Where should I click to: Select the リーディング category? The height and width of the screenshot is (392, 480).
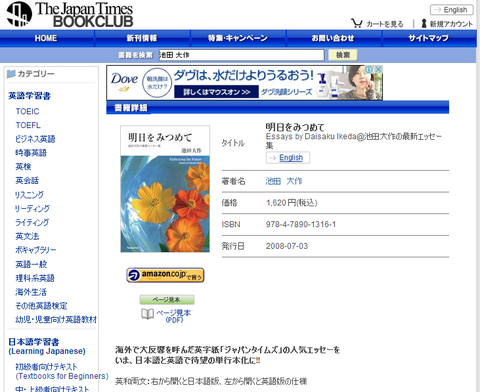[32, 209]
